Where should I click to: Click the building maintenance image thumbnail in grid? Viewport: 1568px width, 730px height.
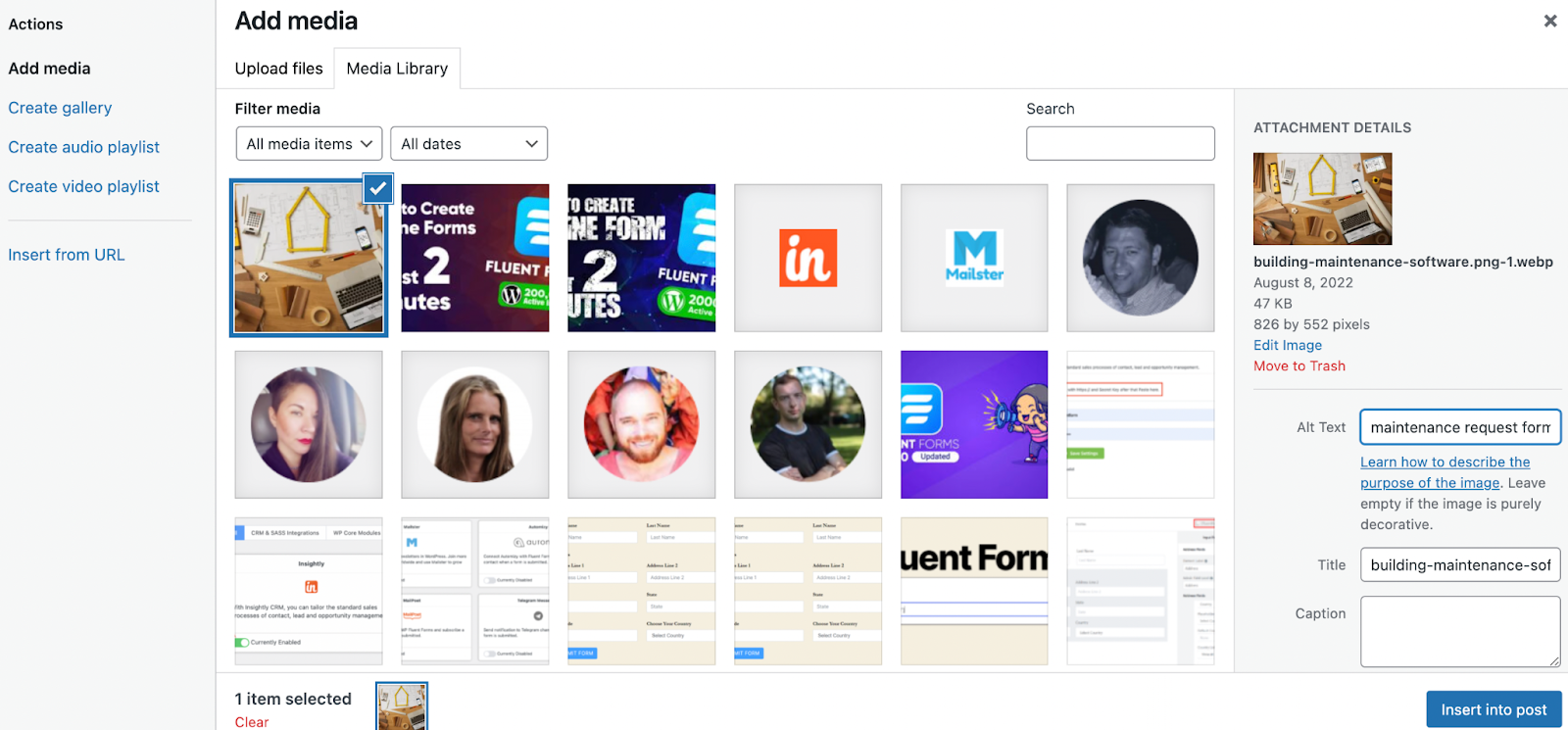click(309, 258)
